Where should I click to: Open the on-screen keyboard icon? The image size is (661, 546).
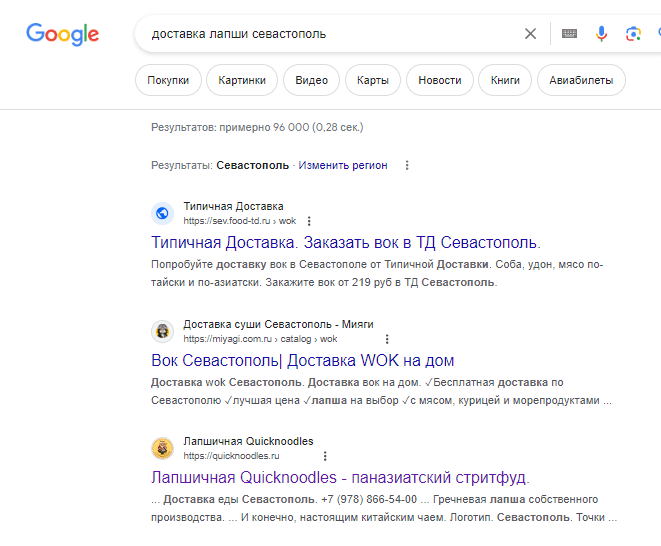pyautogui.click(x=569, y=34)
